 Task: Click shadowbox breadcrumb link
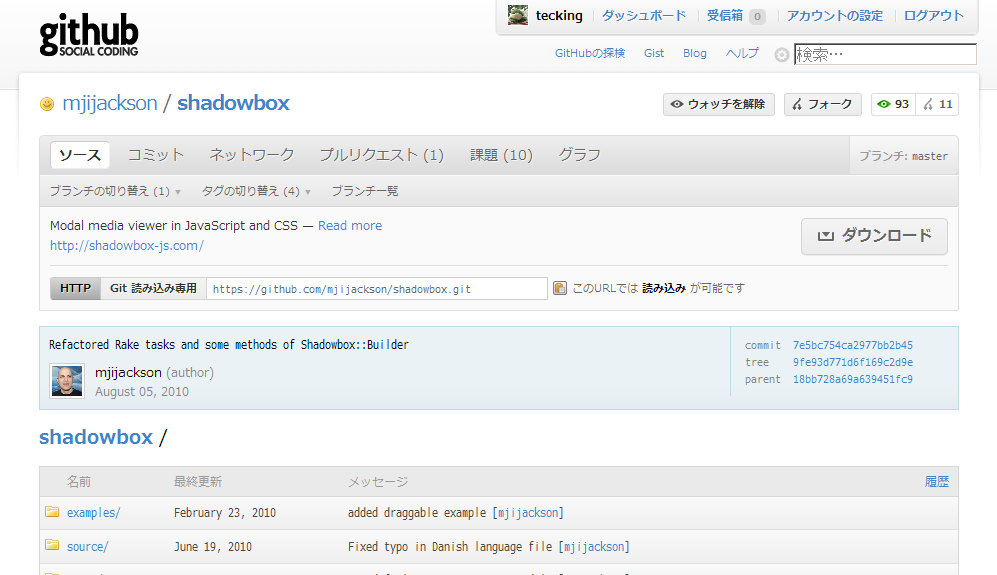tap(96, 437)
